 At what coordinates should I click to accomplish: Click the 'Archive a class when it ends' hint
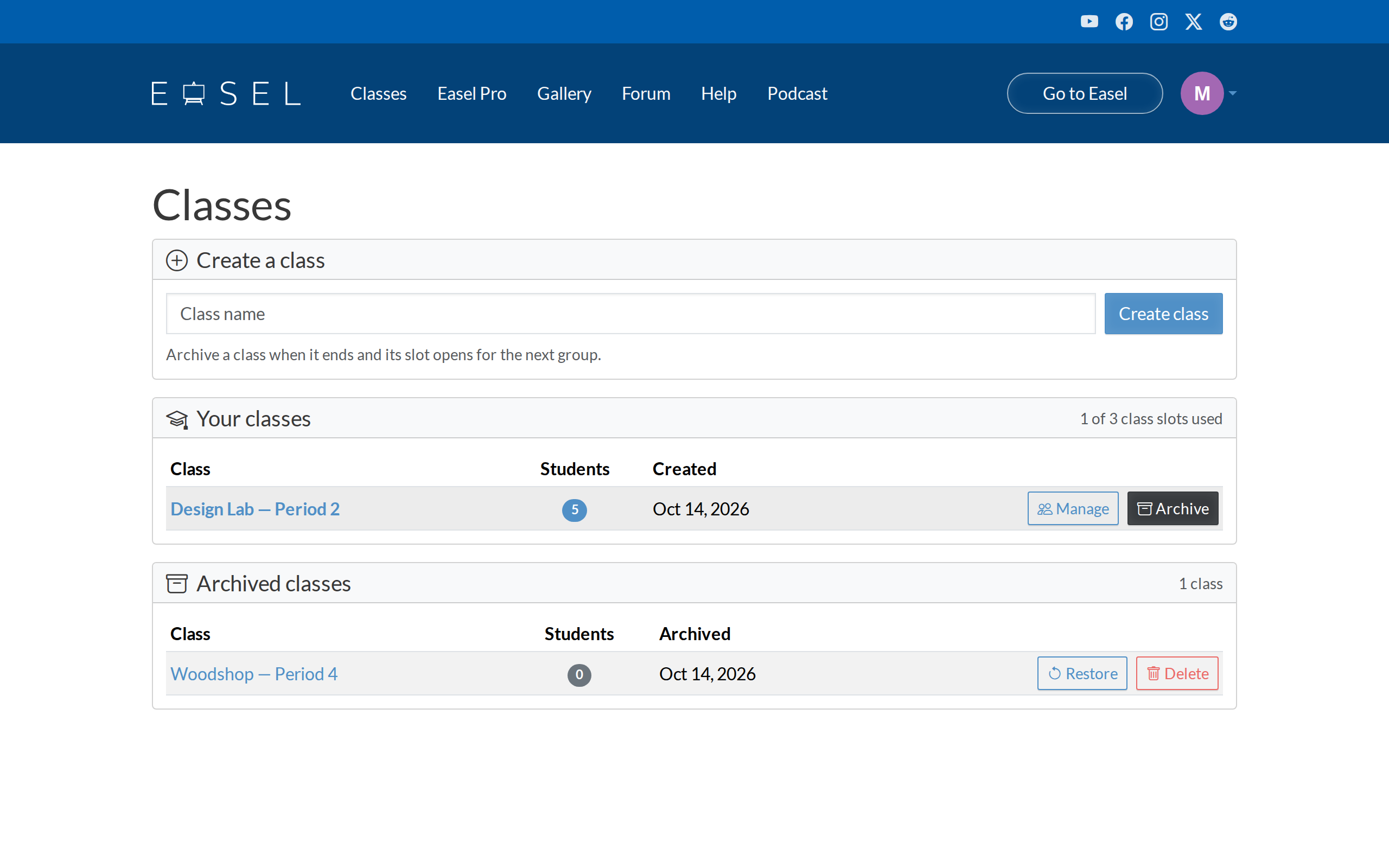[384, 355]
